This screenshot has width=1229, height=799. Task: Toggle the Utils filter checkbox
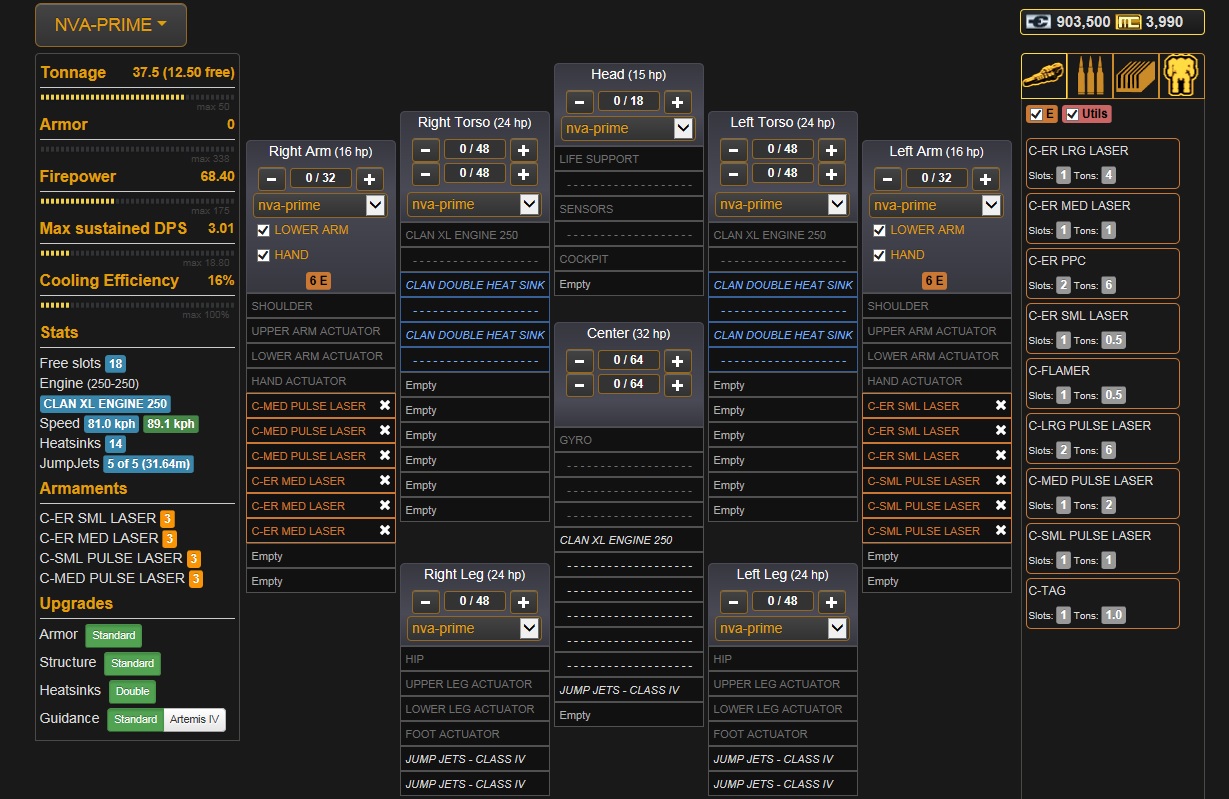[1071, 114]
